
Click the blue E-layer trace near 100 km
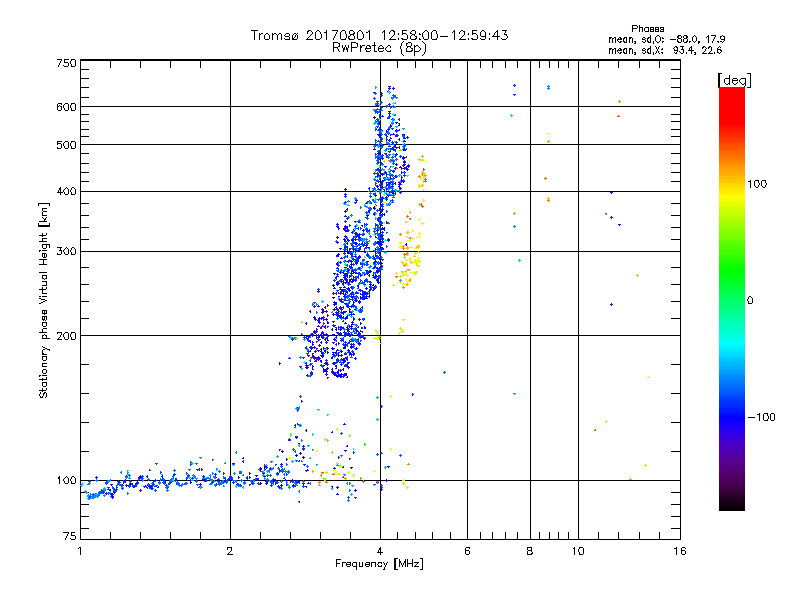pos(194,481)
